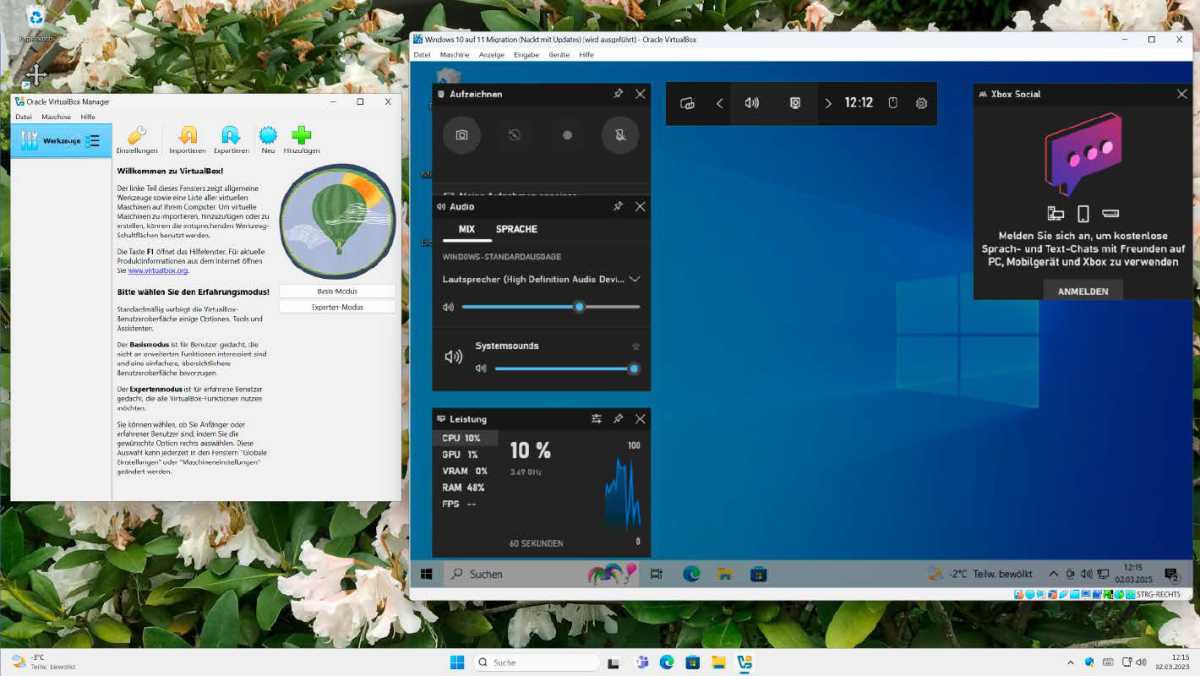Screen dimensions: 1200x676
Task: Open Geräte menu in the VM window
Action: click(x=559, y=55)
